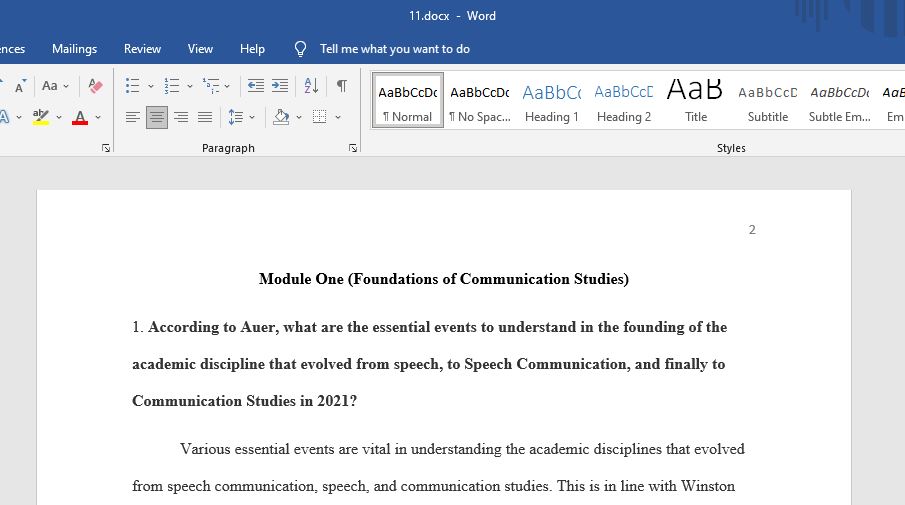Image resolution: width=905 pixels, height=505 pixels.
Task: Open the Shading color dropdown arrow
Action: tap(298, 117)
